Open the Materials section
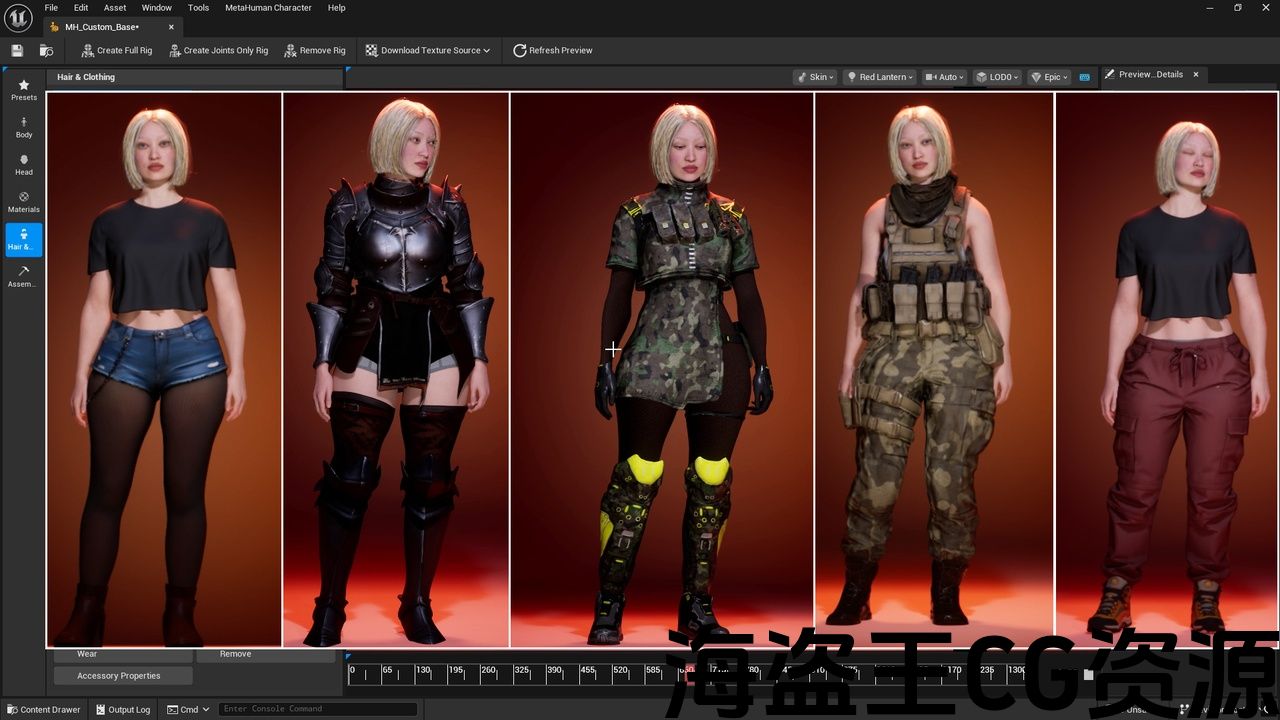This screenshot has height=720, width=1280. point(24,202)
